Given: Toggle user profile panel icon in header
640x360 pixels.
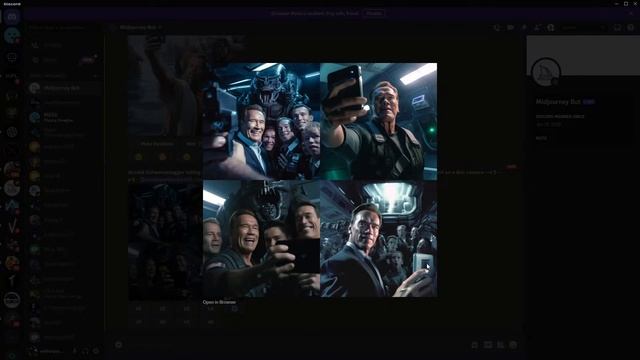Looking at the screenshot, I should [x=551, y=27].
